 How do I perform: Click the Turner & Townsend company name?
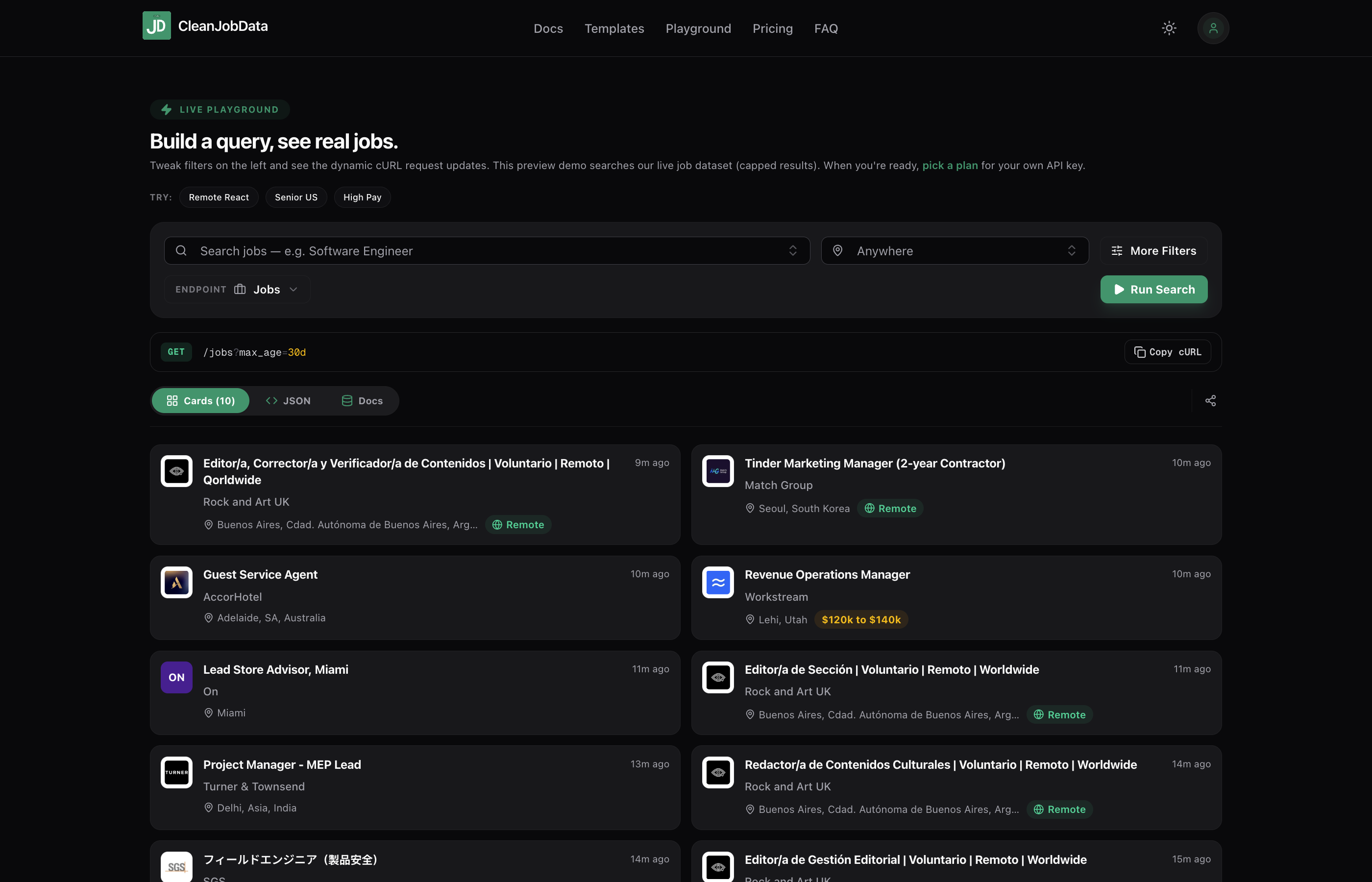tap(254, 787)
